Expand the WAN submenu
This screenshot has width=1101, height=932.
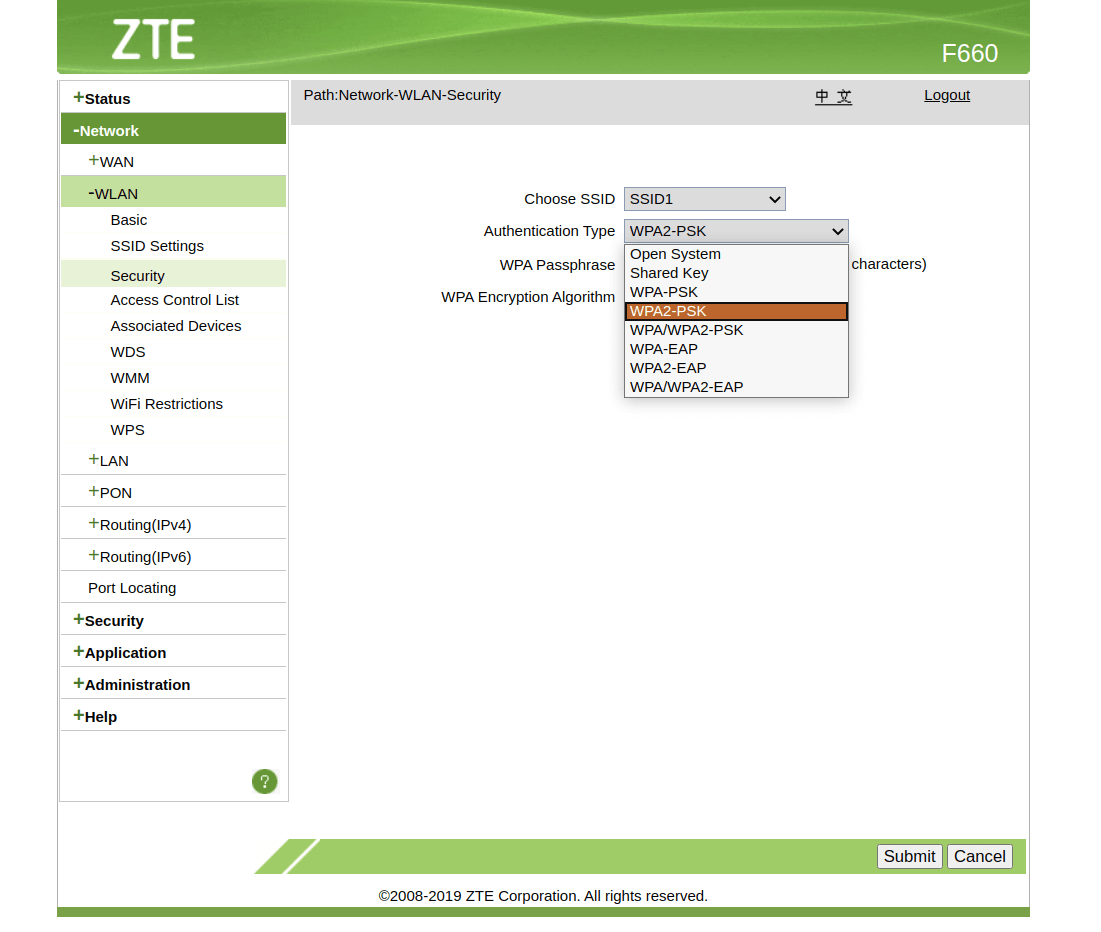coord(111,162)
